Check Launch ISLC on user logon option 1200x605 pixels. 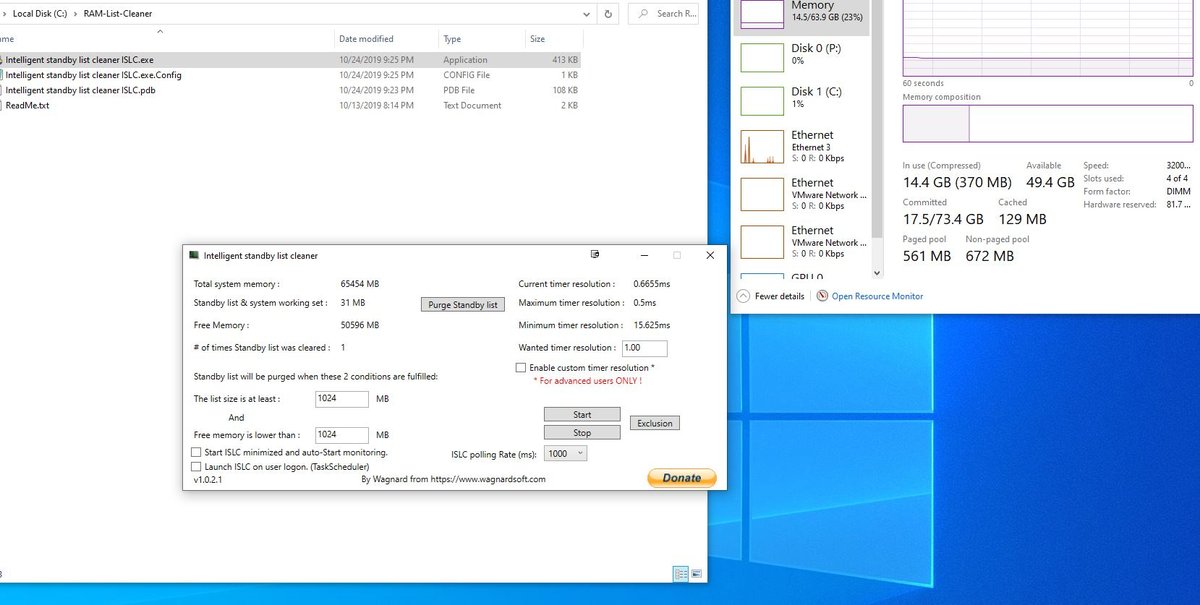pyautogui.click(x=196, y=466)
